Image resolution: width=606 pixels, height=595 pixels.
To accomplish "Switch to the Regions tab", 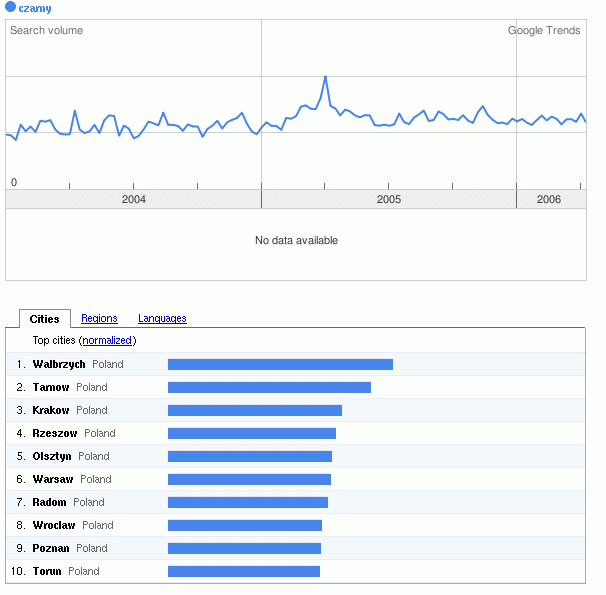I will [99, 319].
